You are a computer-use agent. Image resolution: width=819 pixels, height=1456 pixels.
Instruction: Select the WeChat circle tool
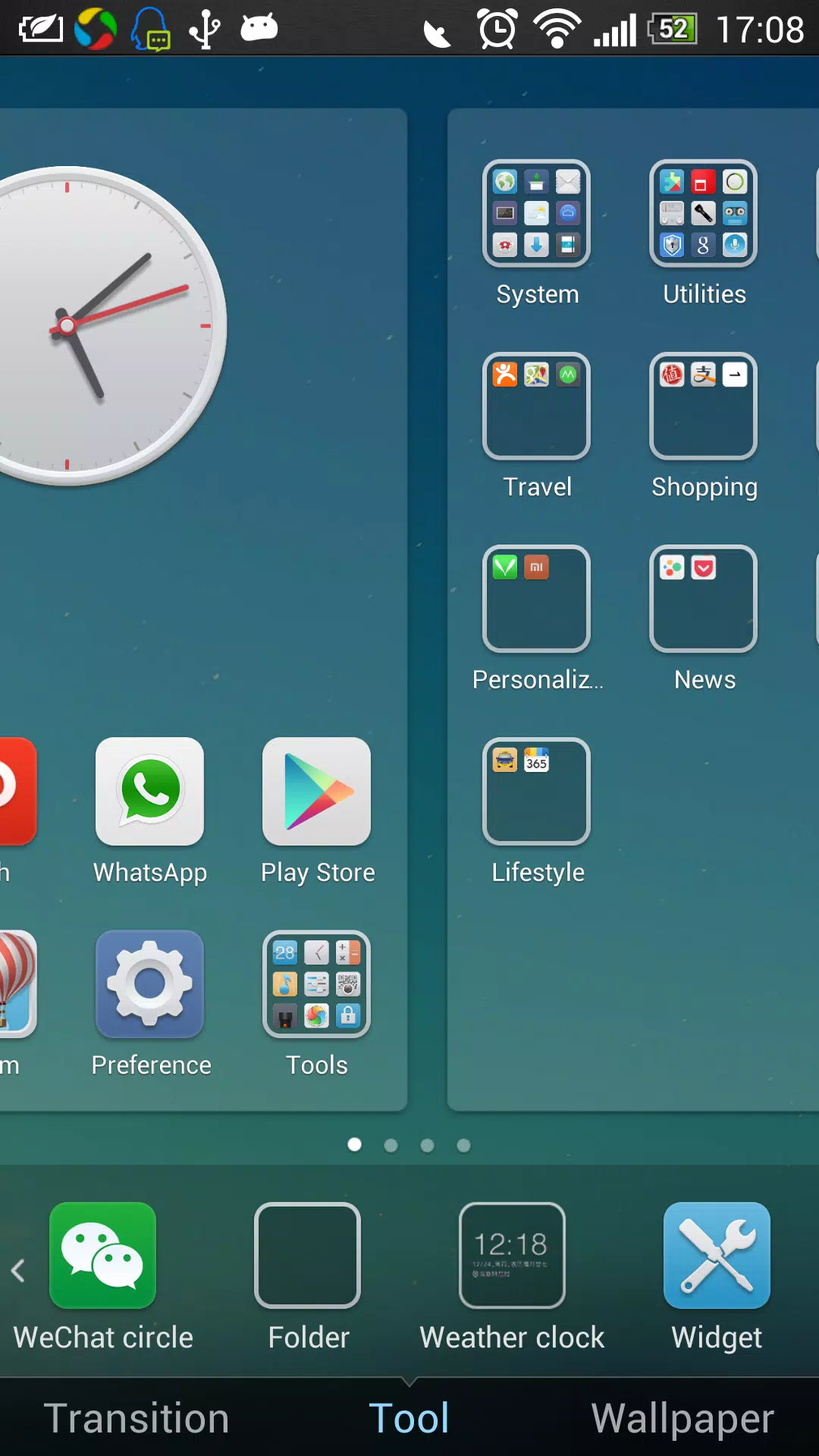[x=102, y=1255]
